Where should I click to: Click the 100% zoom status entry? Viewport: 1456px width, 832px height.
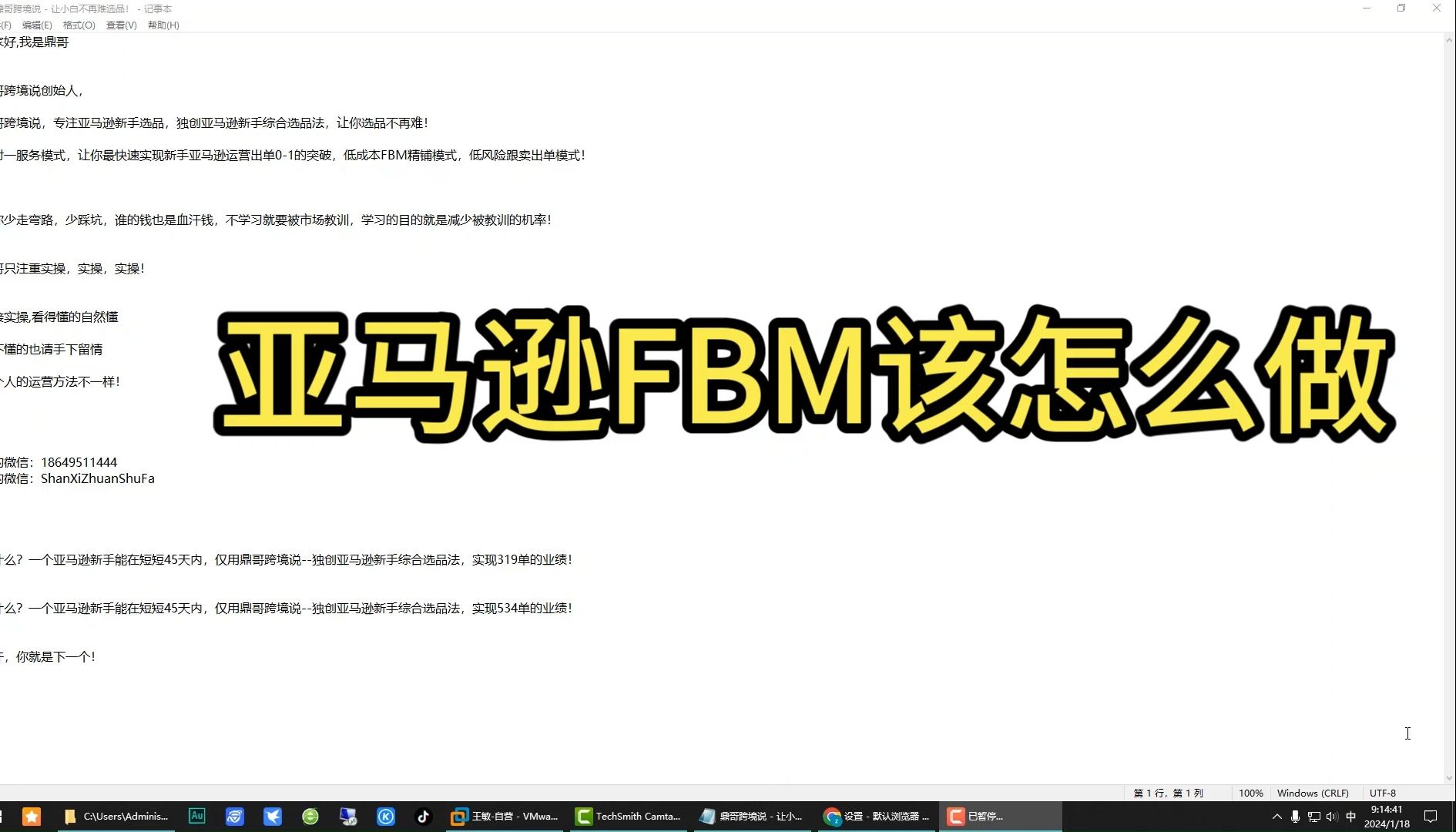coord(1250,793)
